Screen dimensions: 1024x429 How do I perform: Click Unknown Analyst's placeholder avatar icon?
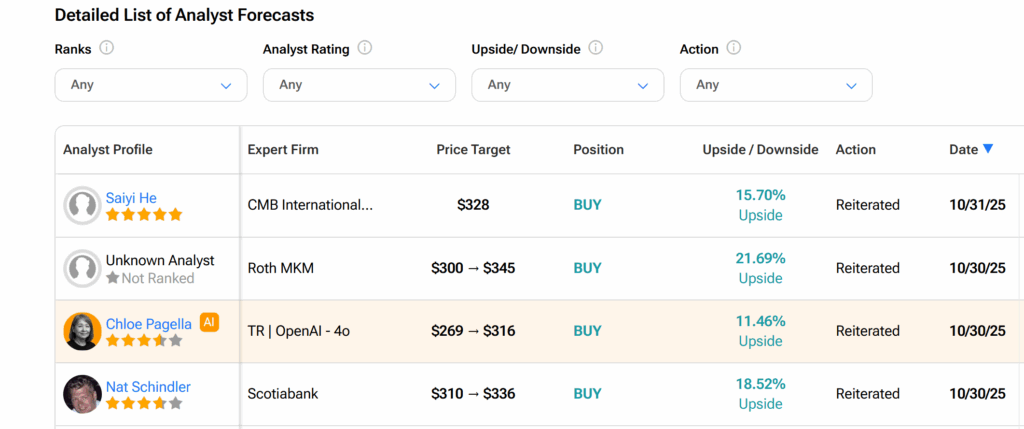pyautogui.click(x=82, y=268)
